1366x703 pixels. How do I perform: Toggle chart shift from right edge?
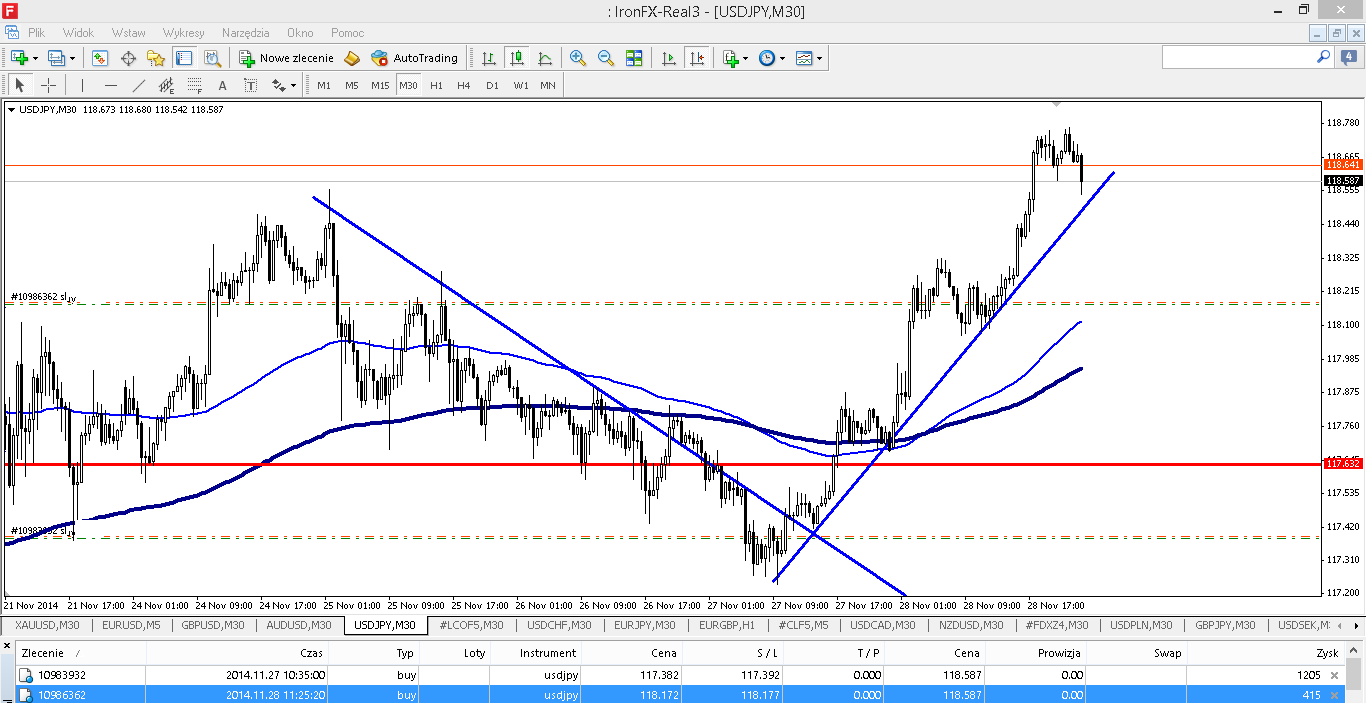(x=697, y=58)
